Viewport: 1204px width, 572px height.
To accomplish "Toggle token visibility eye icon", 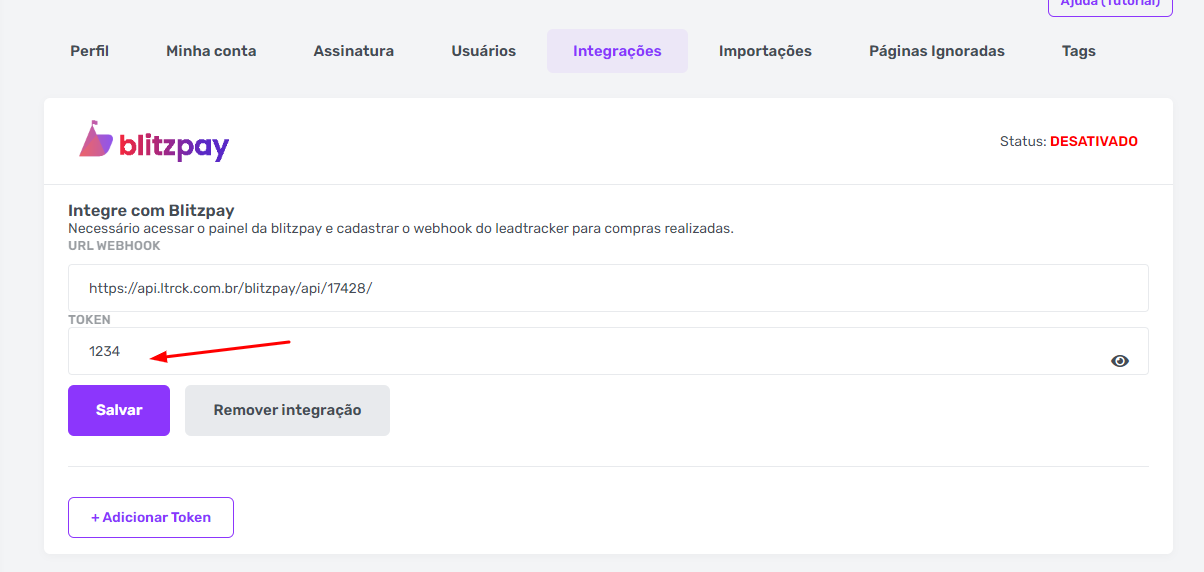I will coord(1120,361).
